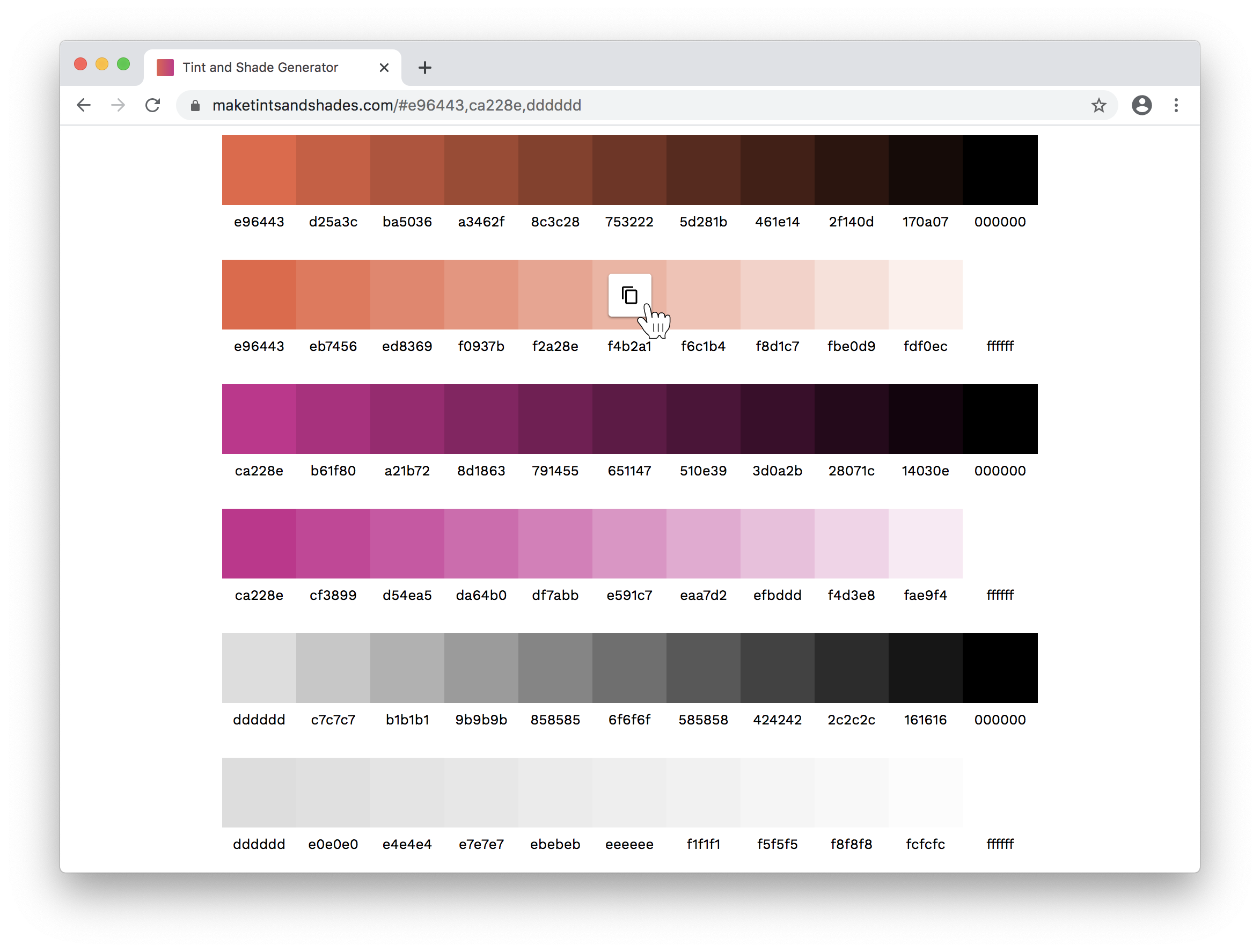Image resolution: width=1260 pixels, height=952 pixels.
Task: Click the browser back arrow
Action: pos(84,105)
